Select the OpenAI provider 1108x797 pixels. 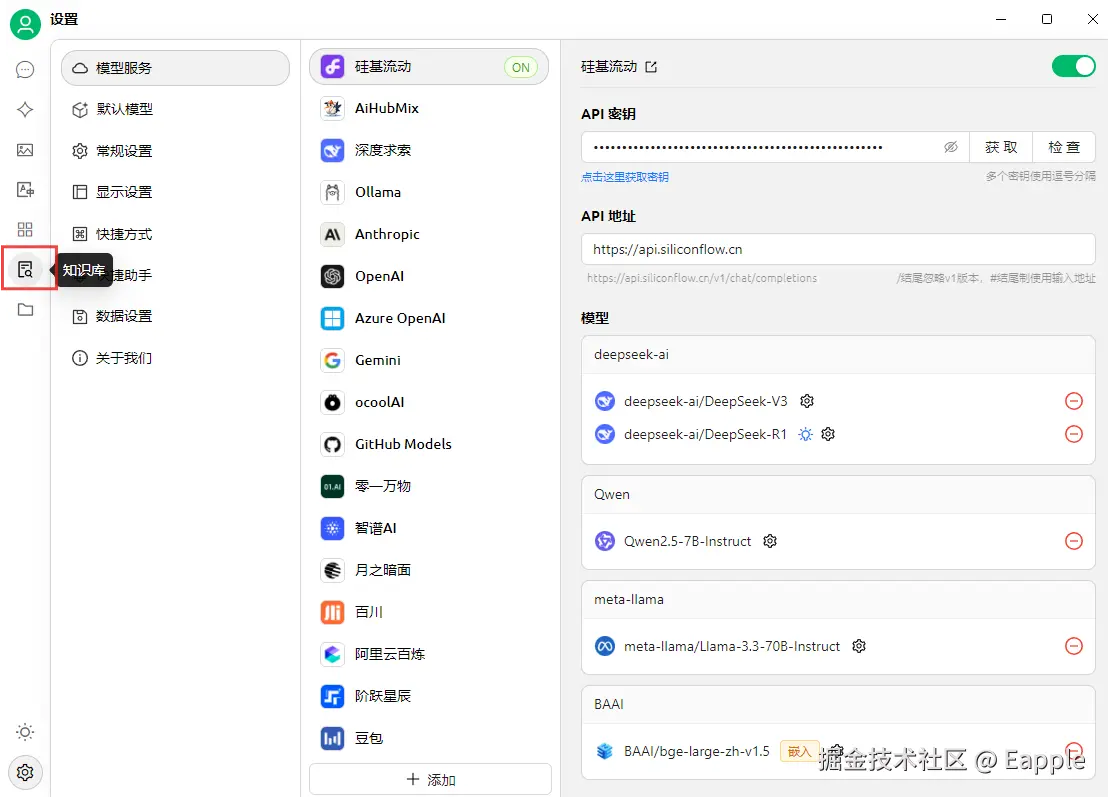pos(429,276)
